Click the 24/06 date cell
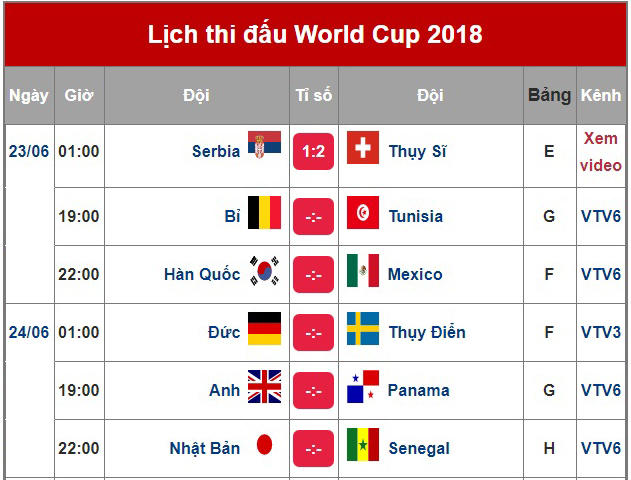This screenshot has width=631, height=480. click(x=29, y=332)
